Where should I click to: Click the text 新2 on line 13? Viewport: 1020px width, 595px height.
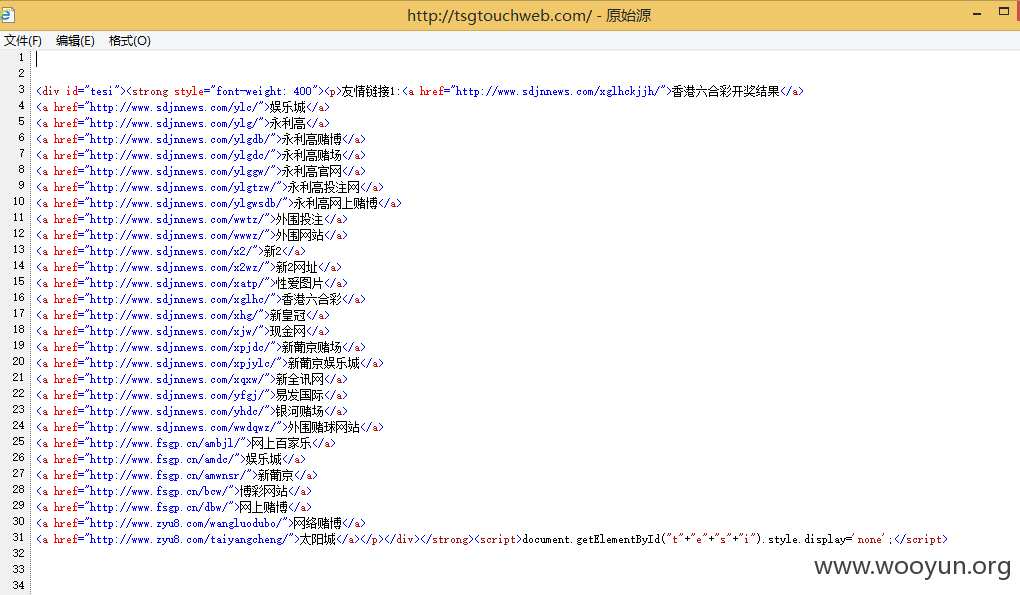pos(273,251)
